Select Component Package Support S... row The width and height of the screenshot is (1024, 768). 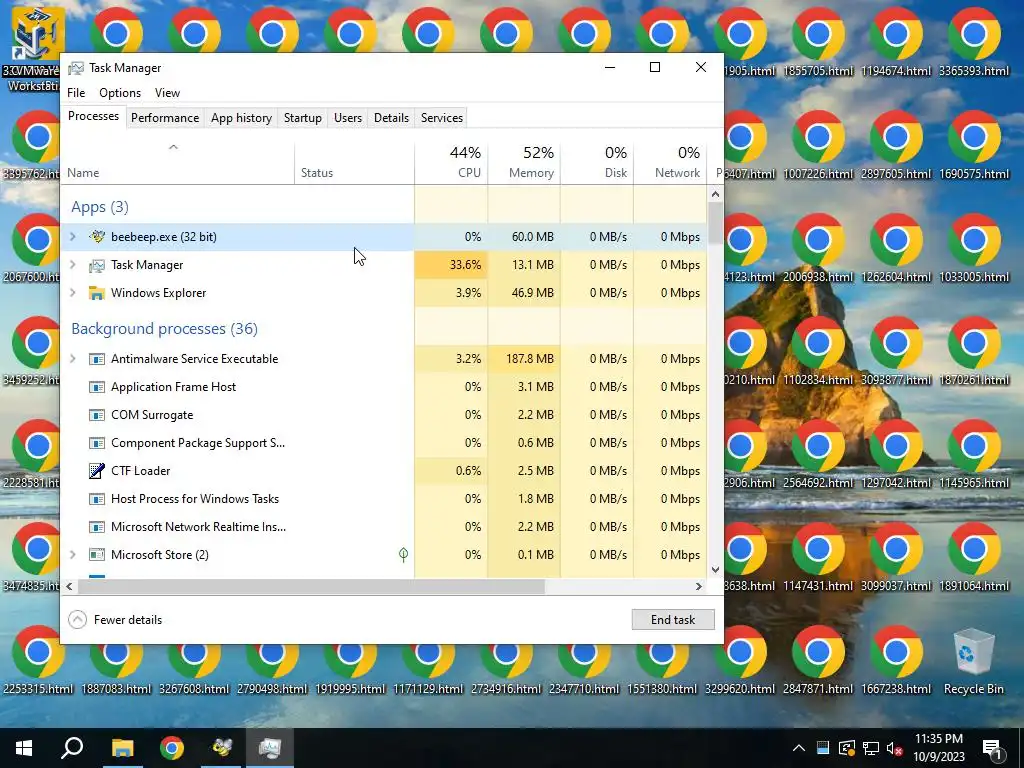coord(384,443)
